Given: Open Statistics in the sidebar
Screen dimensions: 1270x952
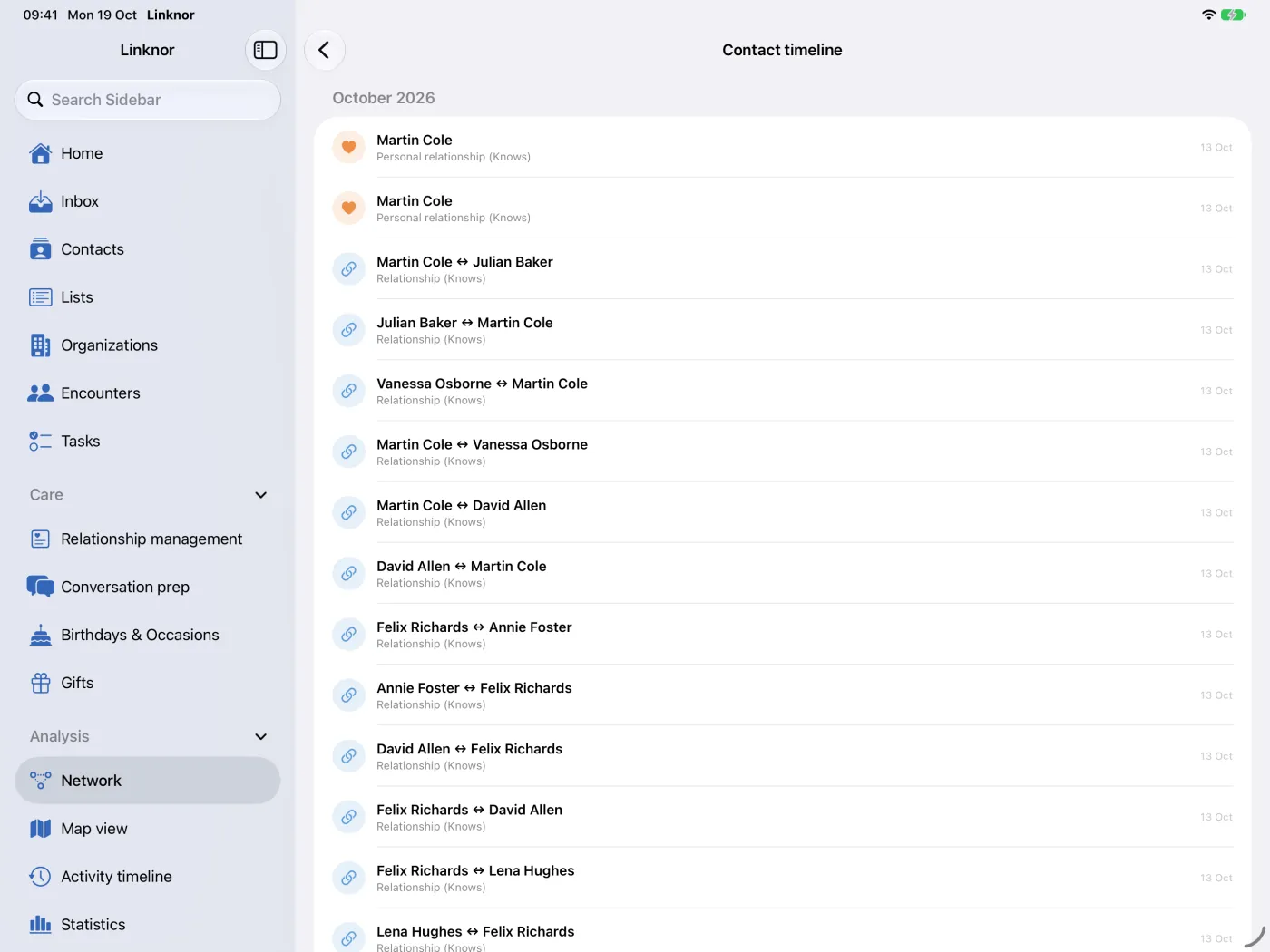Looking at the screenshot, I should (148, 925).
